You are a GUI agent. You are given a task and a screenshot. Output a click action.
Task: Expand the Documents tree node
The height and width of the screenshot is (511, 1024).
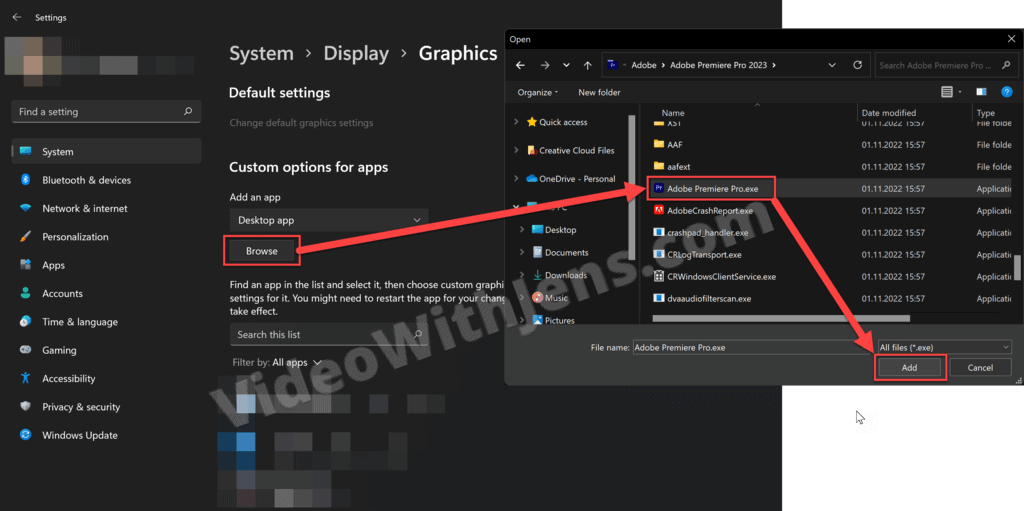[522, 252]
